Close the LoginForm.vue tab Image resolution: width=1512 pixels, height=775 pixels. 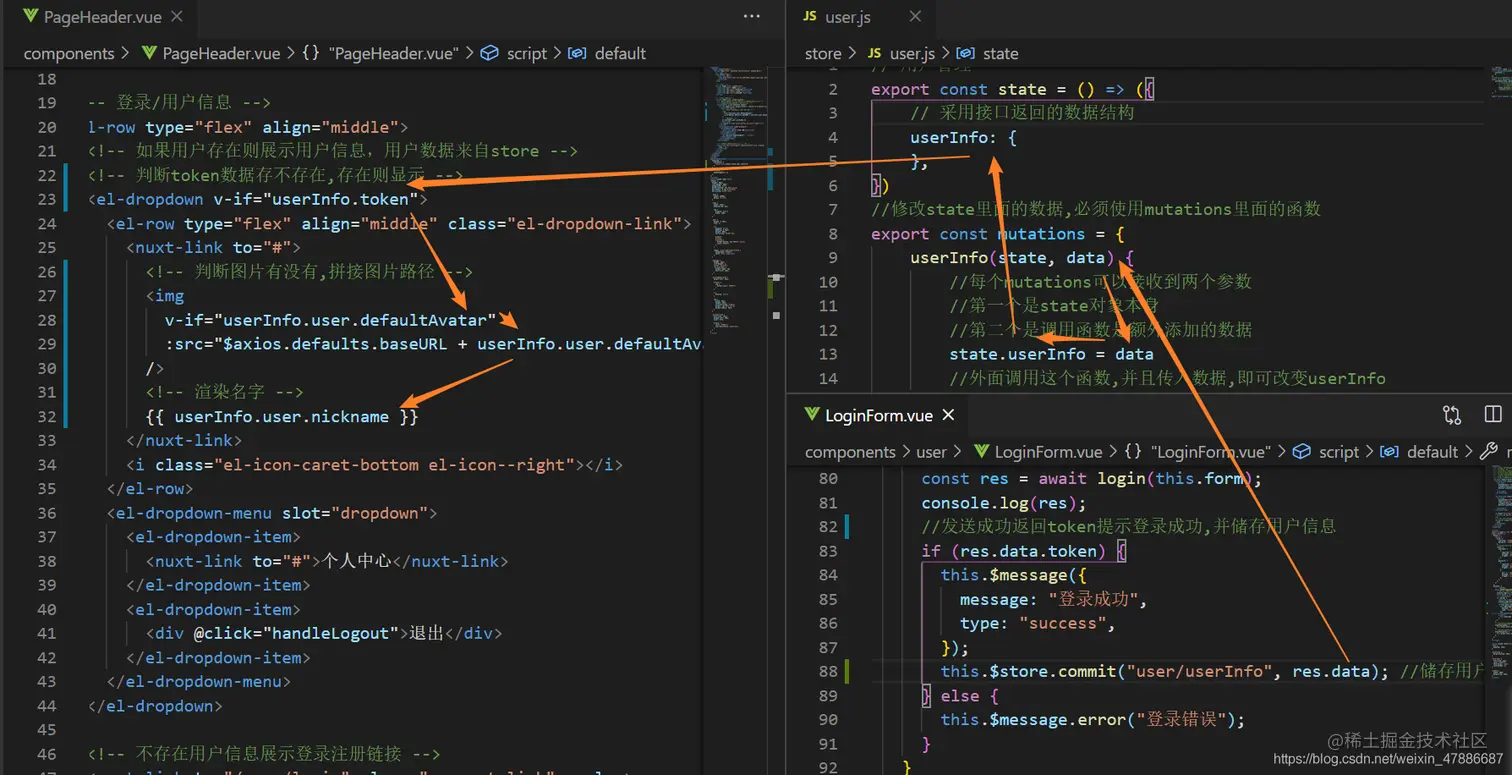click(x=948, y=415)
